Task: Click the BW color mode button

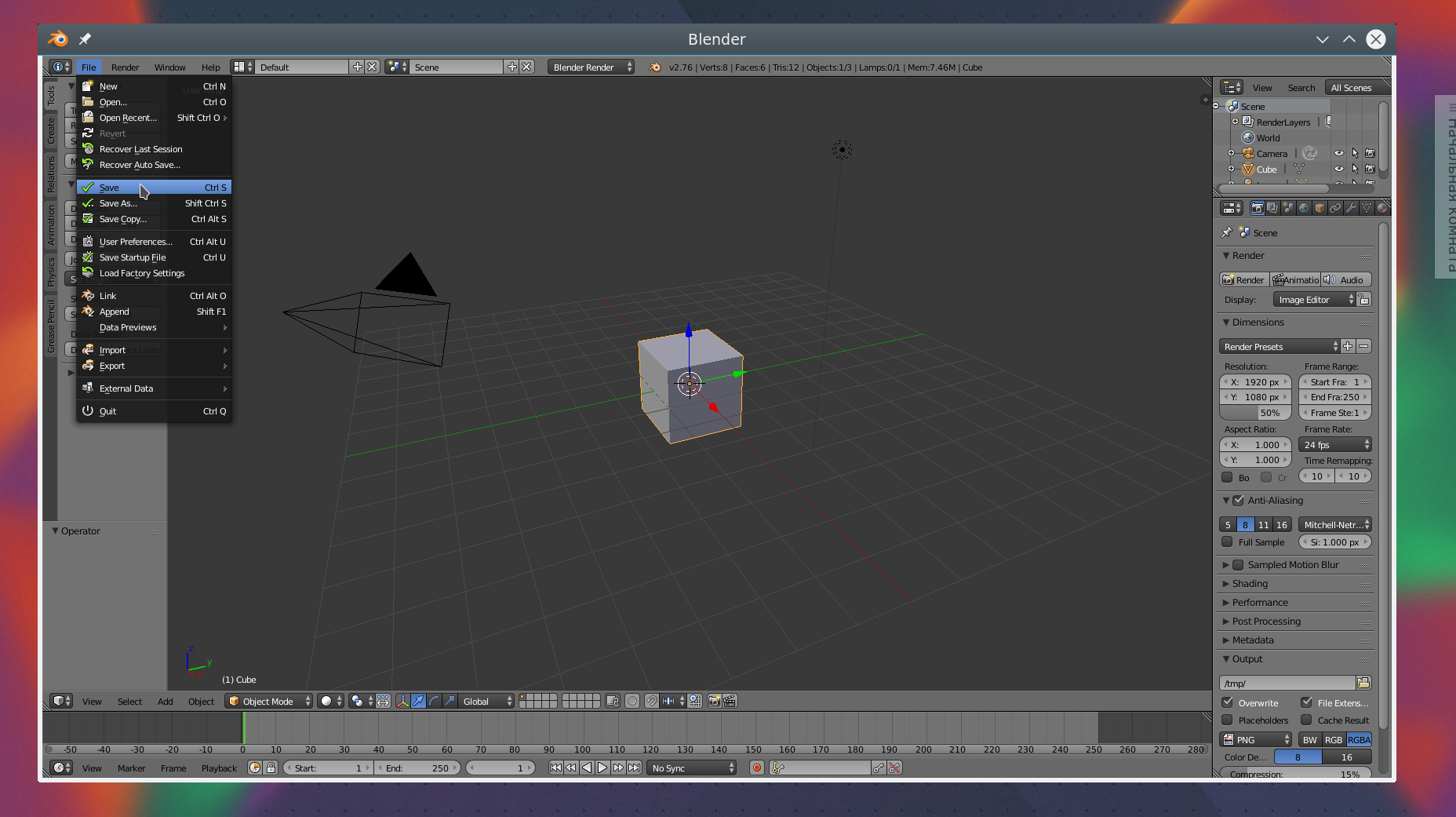Action: [x=1310, y=740]
